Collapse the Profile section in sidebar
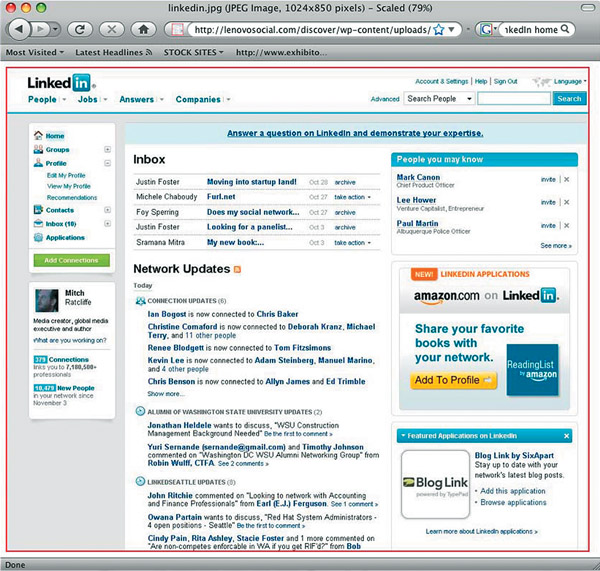 pos(108,163)
